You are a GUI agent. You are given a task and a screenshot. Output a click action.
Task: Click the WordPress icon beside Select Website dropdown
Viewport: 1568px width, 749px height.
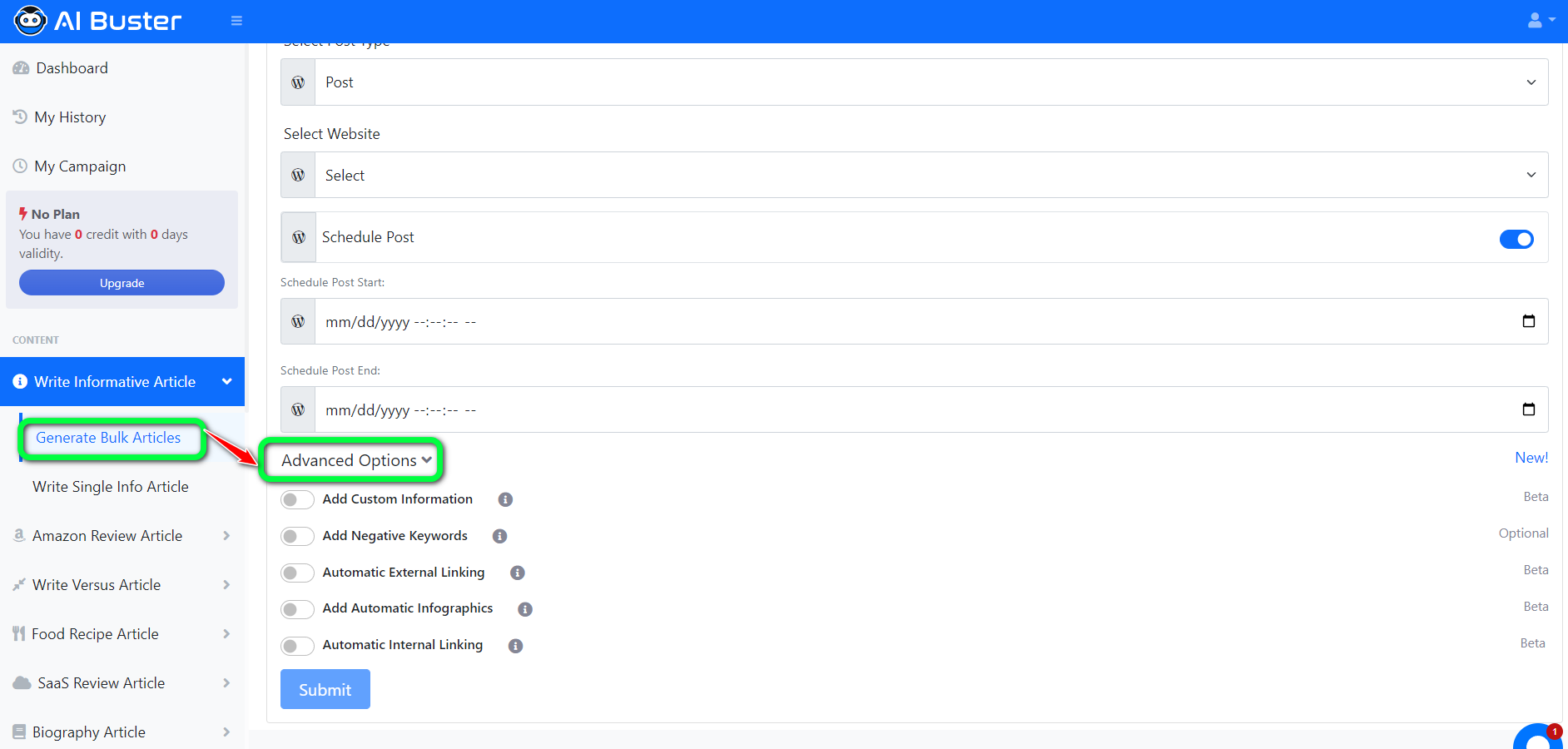tap(298, 175)
